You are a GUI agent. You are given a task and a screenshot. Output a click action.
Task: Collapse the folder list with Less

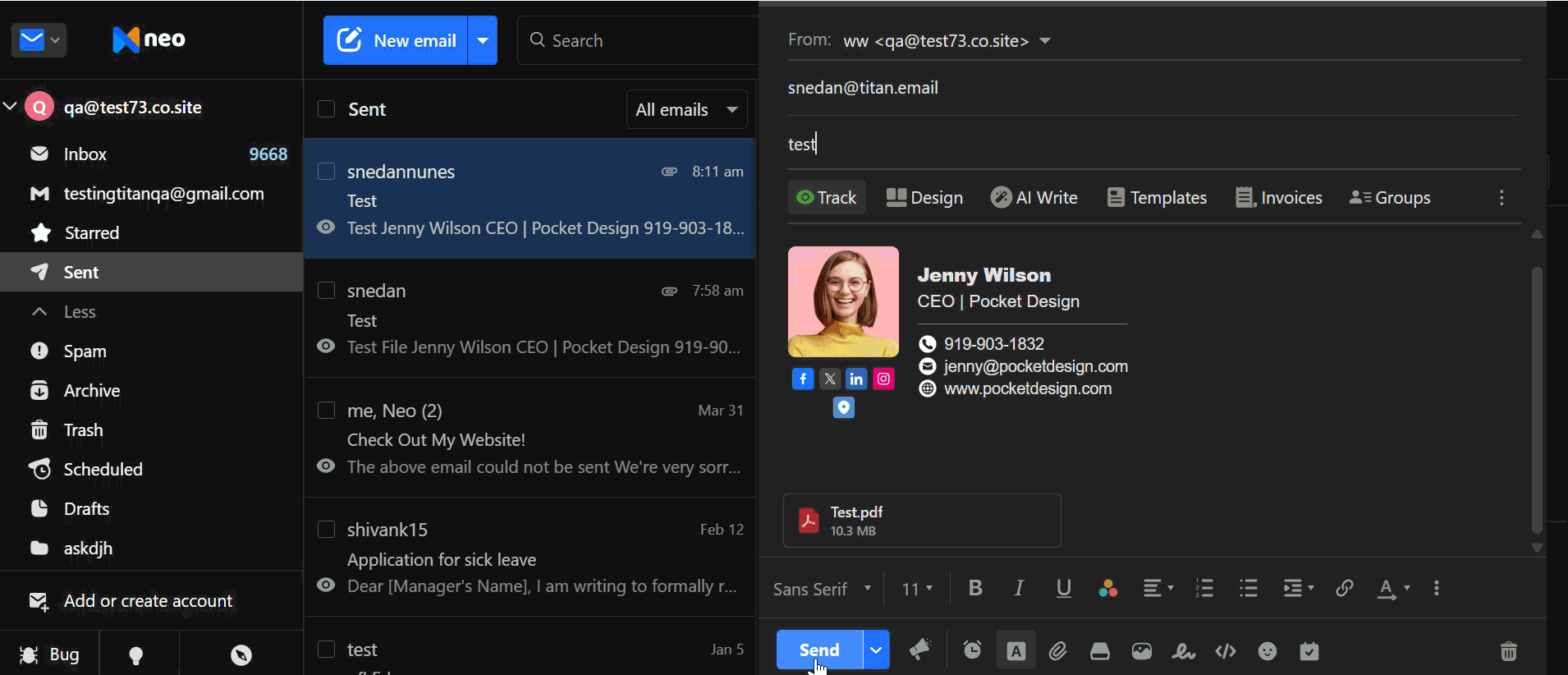tap(80, 311)
